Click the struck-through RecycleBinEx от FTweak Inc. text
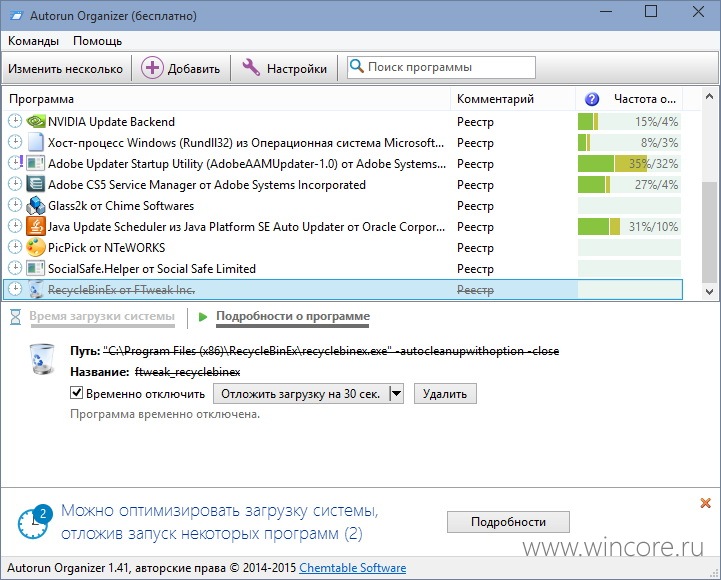The width and height of the screenshot is (721, 580). (121, 290)
